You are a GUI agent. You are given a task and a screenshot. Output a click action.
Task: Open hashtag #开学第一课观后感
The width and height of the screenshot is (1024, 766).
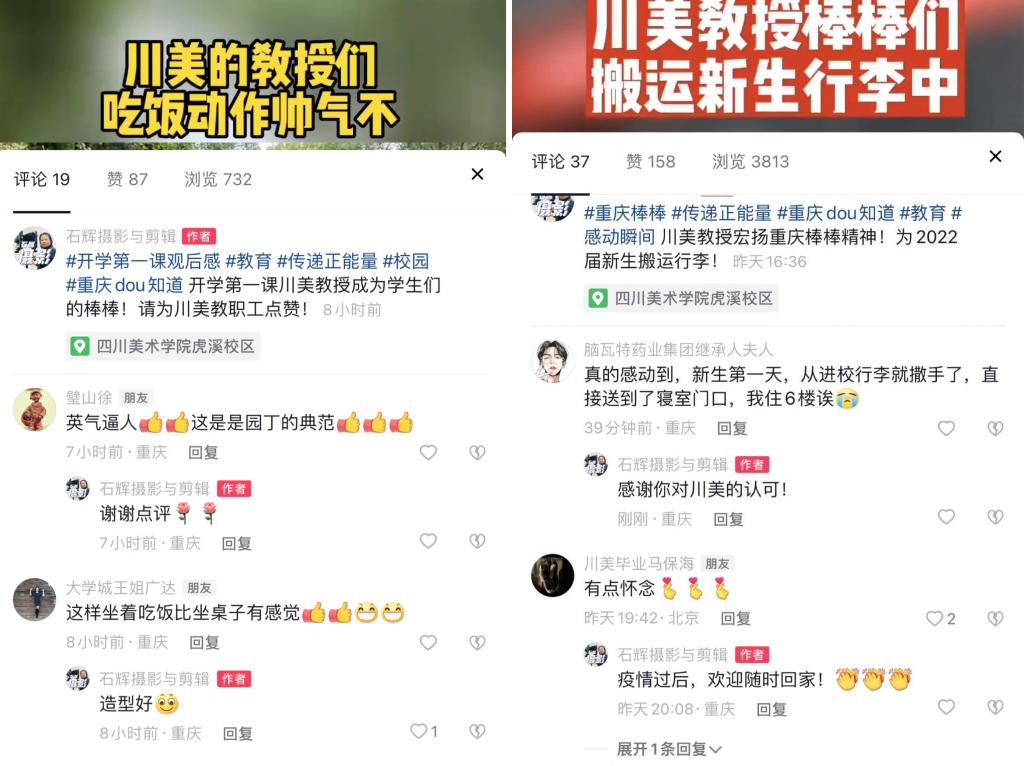point(143,261)
